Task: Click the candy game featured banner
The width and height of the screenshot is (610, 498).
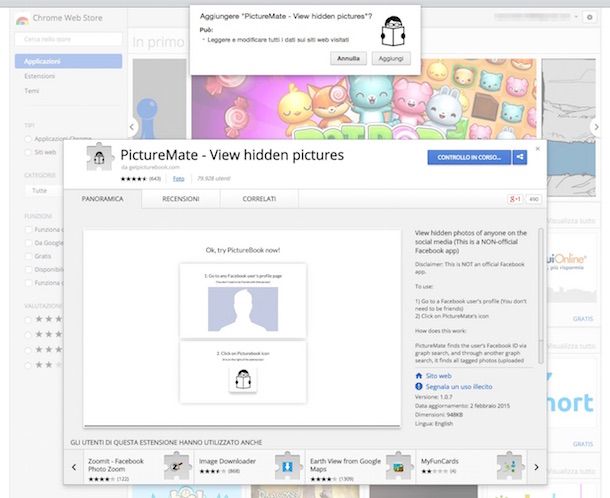Action: pos(364,107)
